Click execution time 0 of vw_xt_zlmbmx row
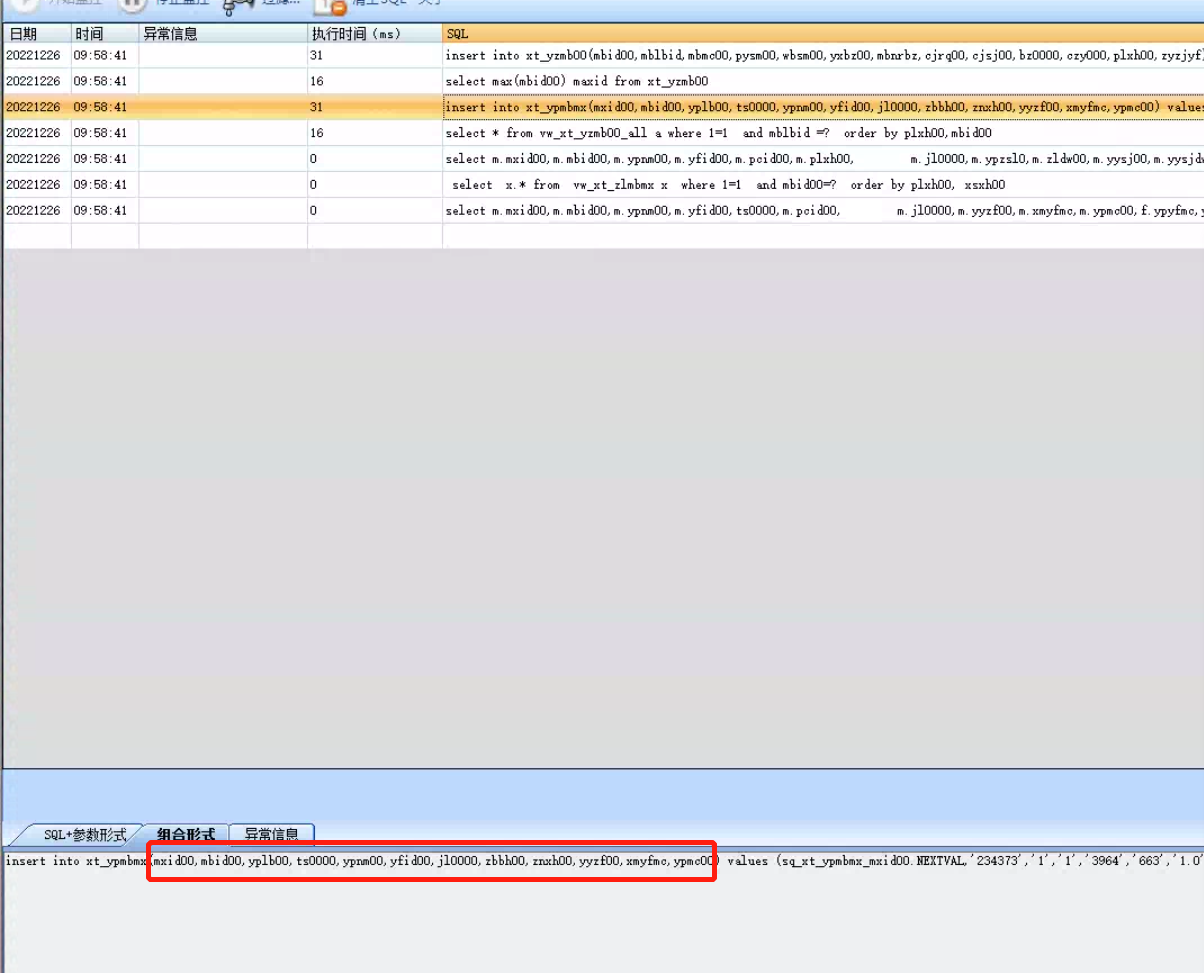The image size is (1204, 973). (x=375, y=185)
